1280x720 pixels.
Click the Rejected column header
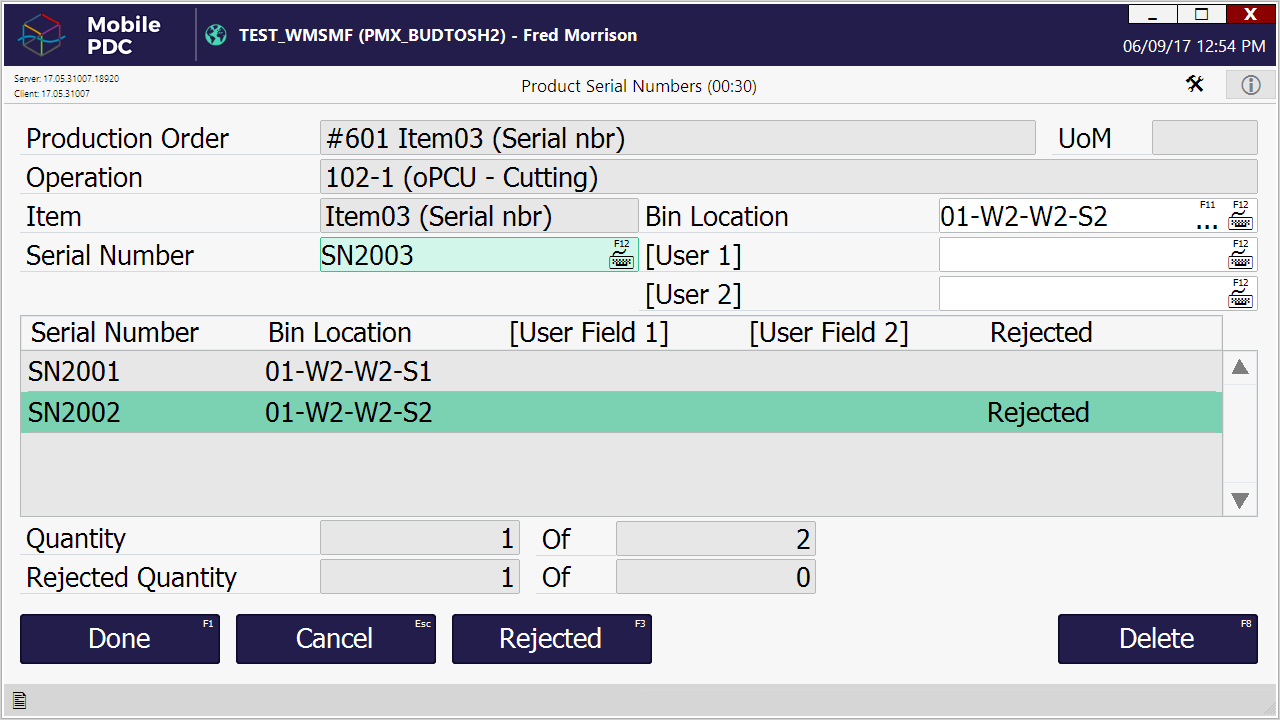point(1040,333)
